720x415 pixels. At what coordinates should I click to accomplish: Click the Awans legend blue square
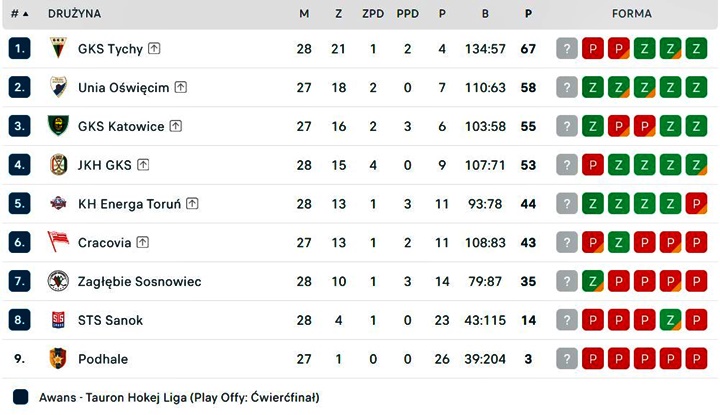20,397
